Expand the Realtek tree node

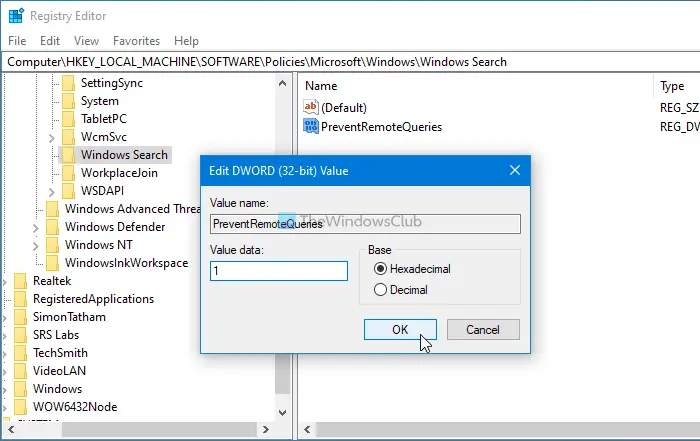[x=5, y=282]
